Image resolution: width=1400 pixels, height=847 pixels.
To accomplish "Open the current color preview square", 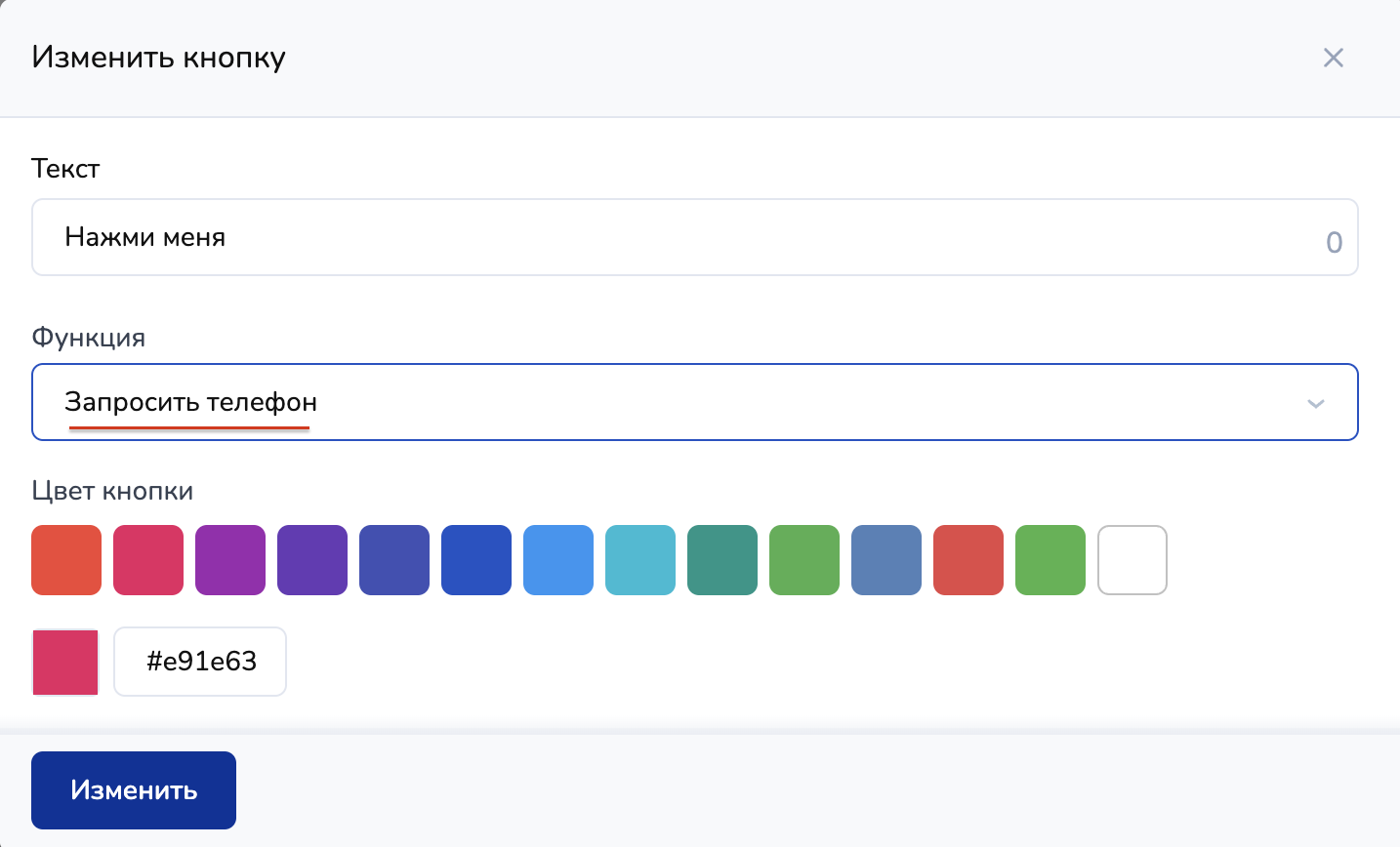I will (x=66, y=662).
